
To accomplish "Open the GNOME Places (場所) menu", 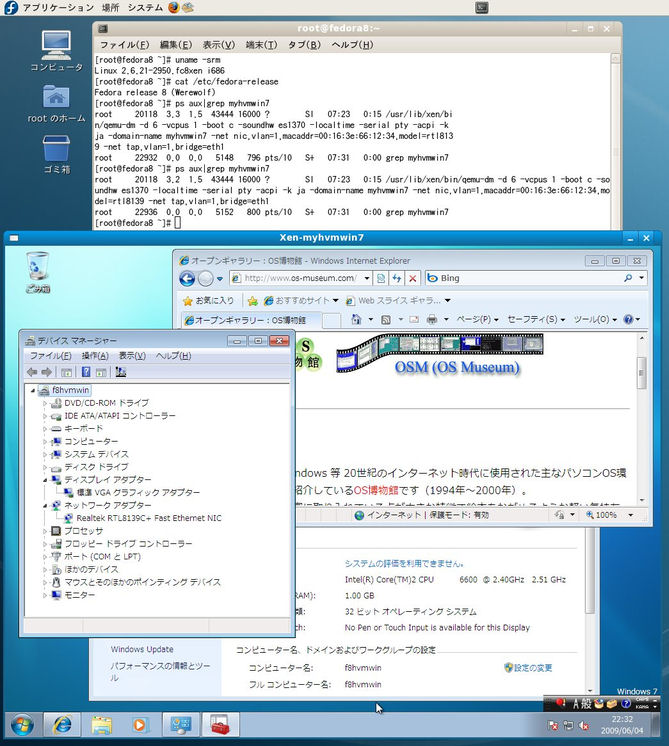I will pyautogui.click(x=111, y=8).
